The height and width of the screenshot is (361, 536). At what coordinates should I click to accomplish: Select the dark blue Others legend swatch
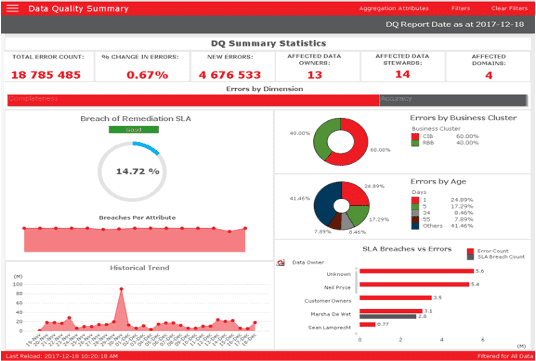point(415,226)
